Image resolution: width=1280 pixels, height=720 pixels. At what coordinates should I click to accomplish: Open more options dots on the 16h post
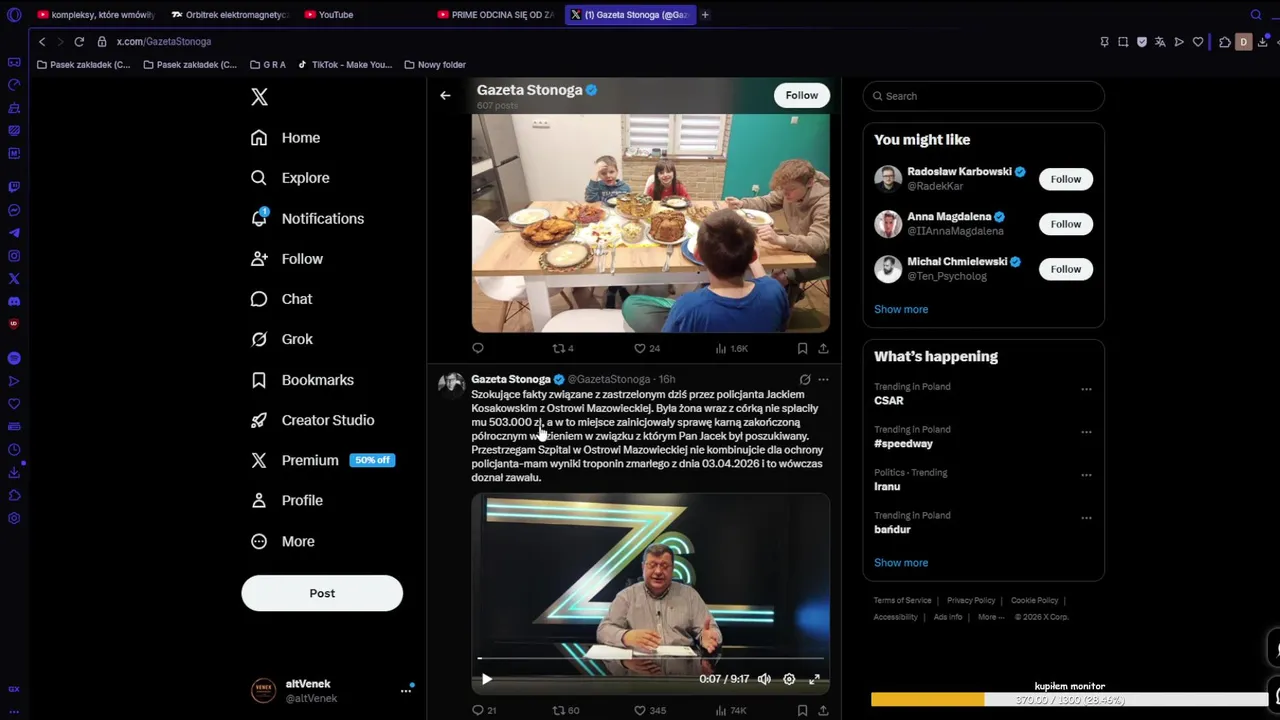click(x=823, y=380)
